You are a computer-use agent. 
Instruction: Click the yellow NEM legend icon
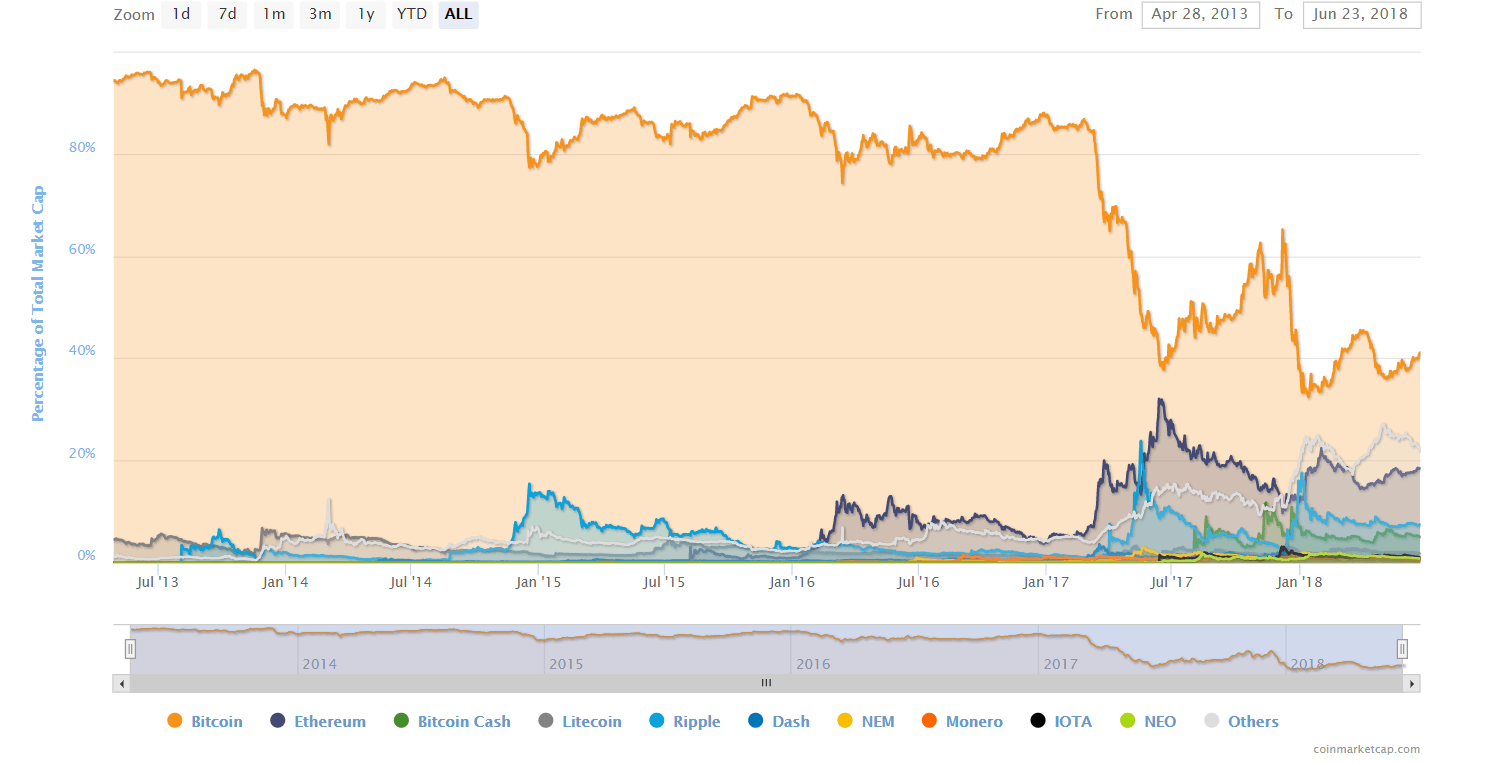coord(845,721)
